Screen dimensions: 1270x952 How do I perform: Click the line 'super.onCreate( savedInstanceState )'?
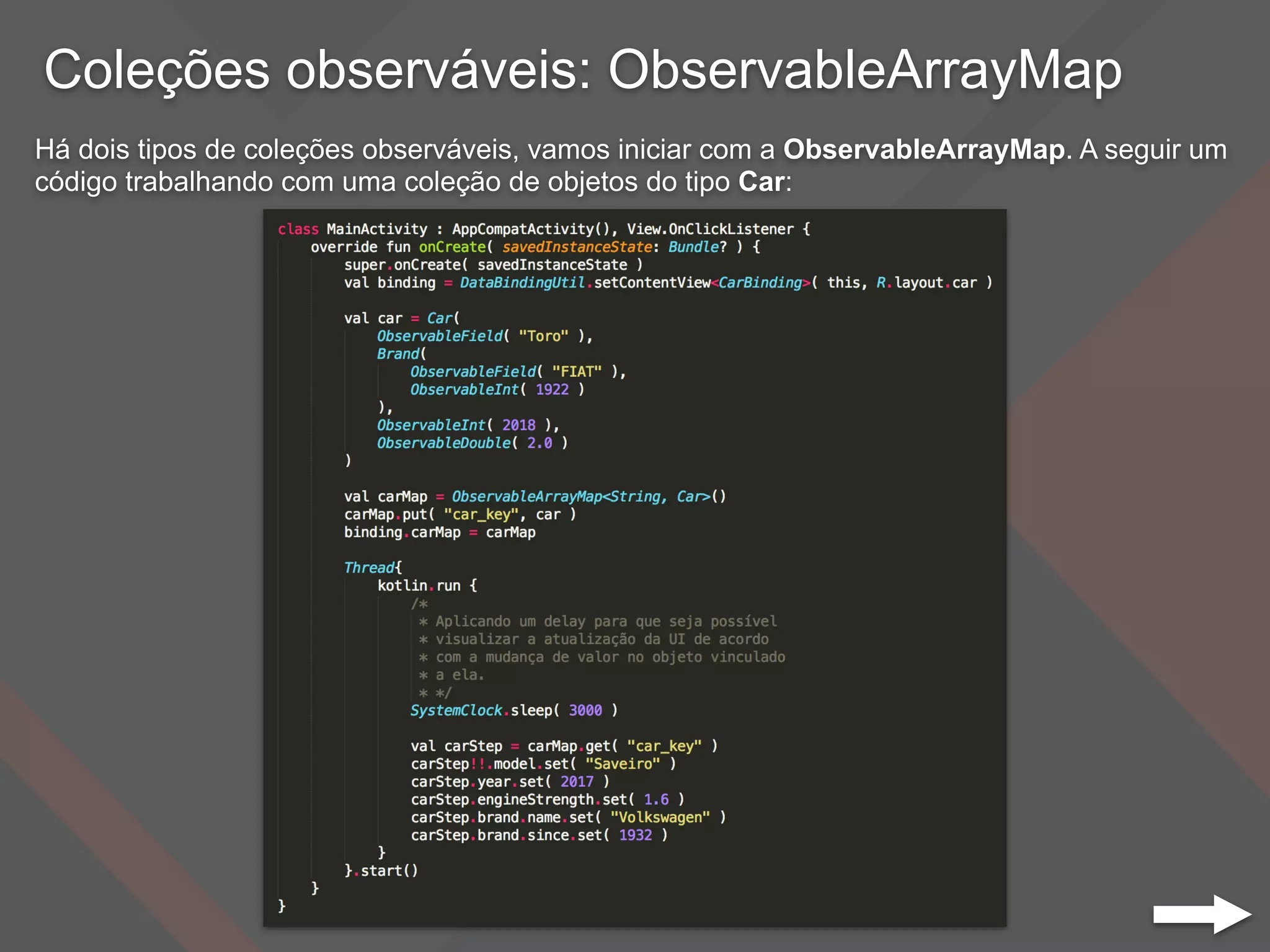point(494,265)
